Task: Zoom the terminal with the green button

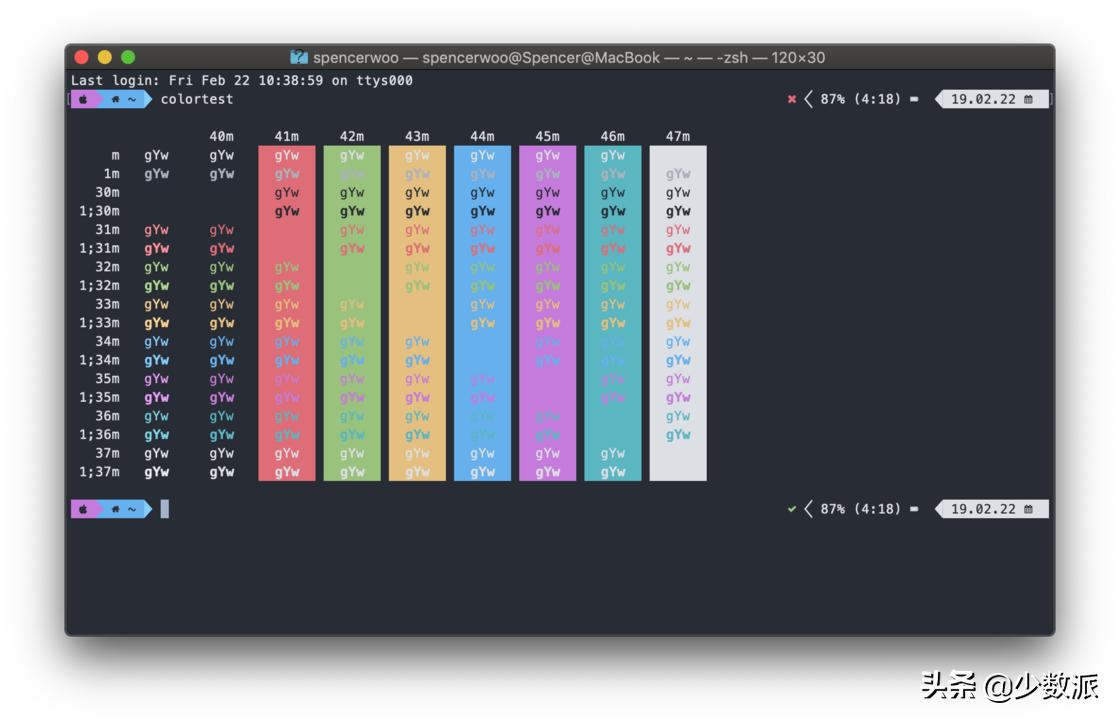Action: 129,57
